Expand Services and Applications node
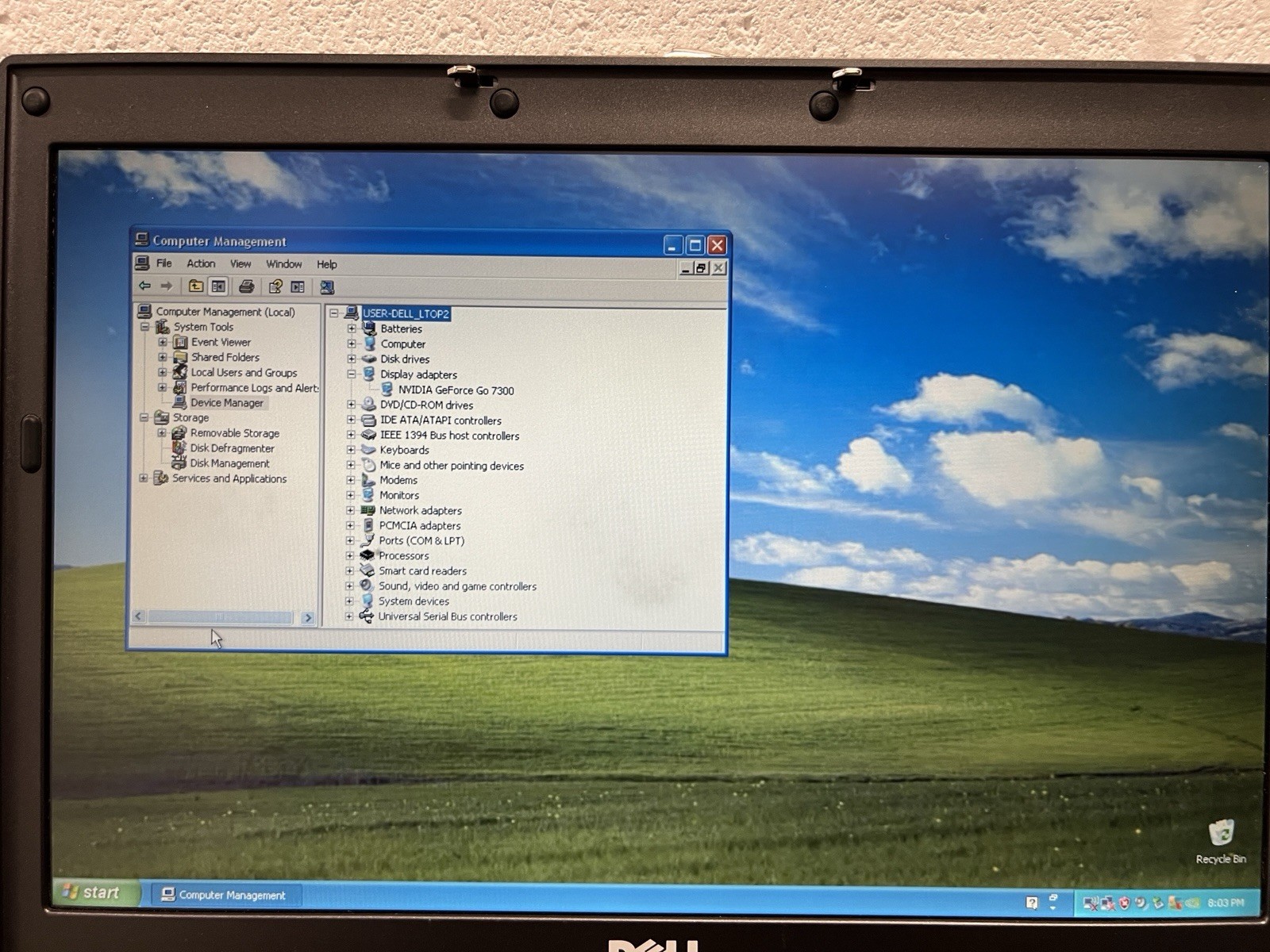The image size is (1270, 952). coord(144,478)
